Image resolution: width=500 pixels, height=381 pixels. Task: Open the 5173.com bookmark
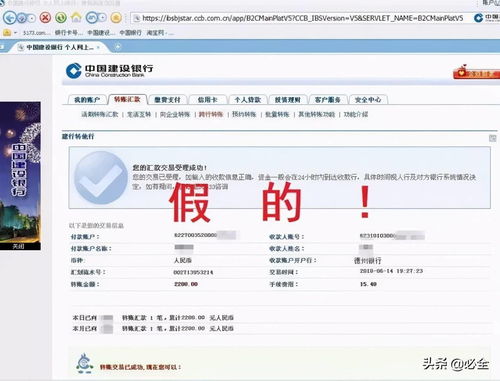[36, 33]
